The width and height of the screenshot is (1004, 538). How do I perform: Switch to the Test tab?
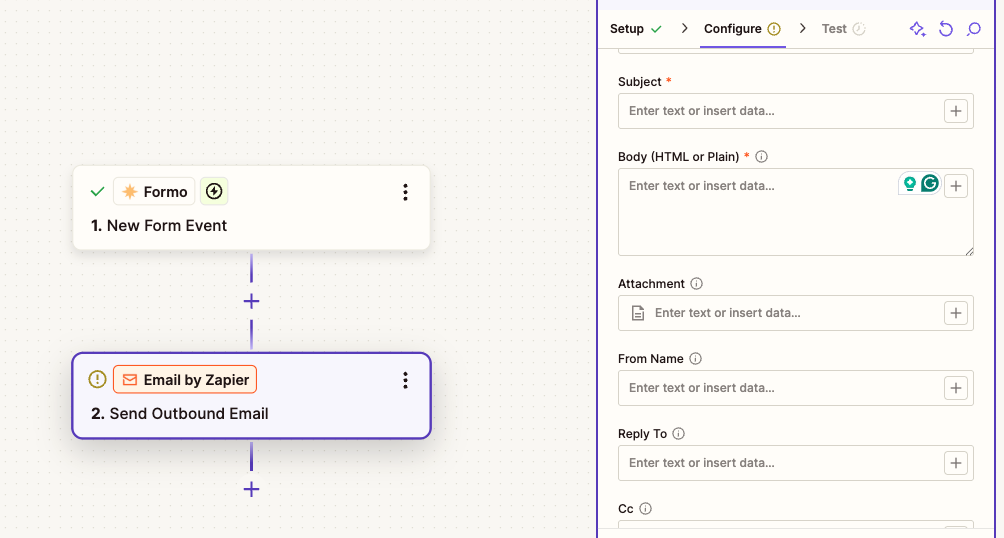(843, 29)
